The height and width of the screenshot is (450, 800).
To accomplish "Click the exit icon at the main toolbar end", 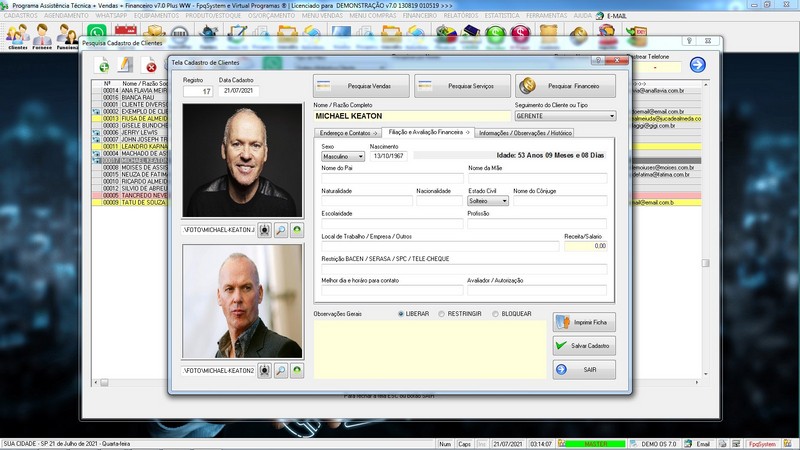I will (x=636, y=36).
